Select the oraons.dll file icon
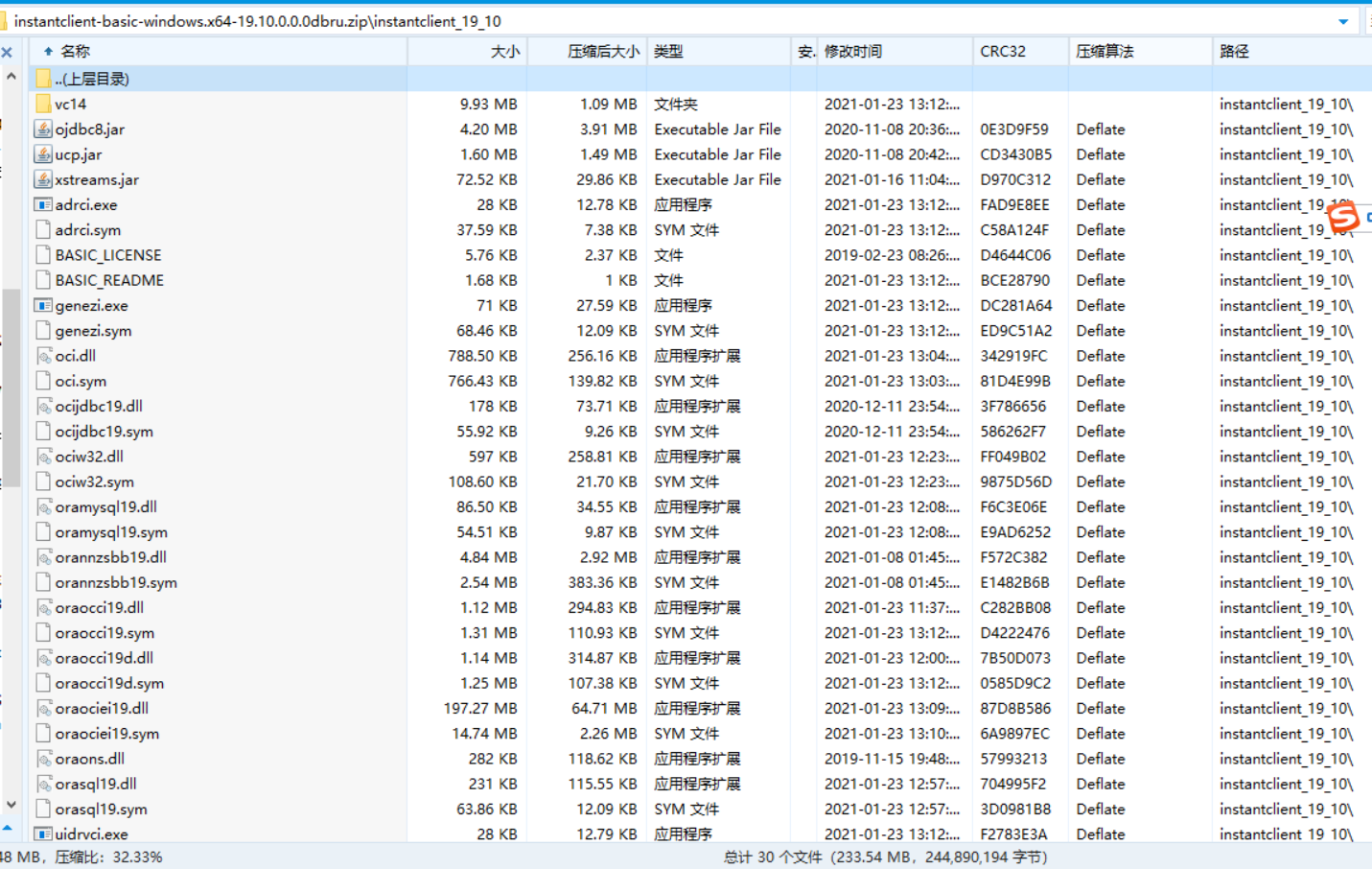Screen dimensions: 1372x869 [43, 759]
